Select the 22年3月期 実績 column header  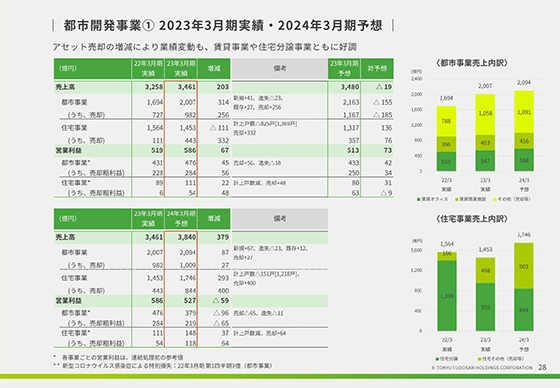click(x=148, y=68)
